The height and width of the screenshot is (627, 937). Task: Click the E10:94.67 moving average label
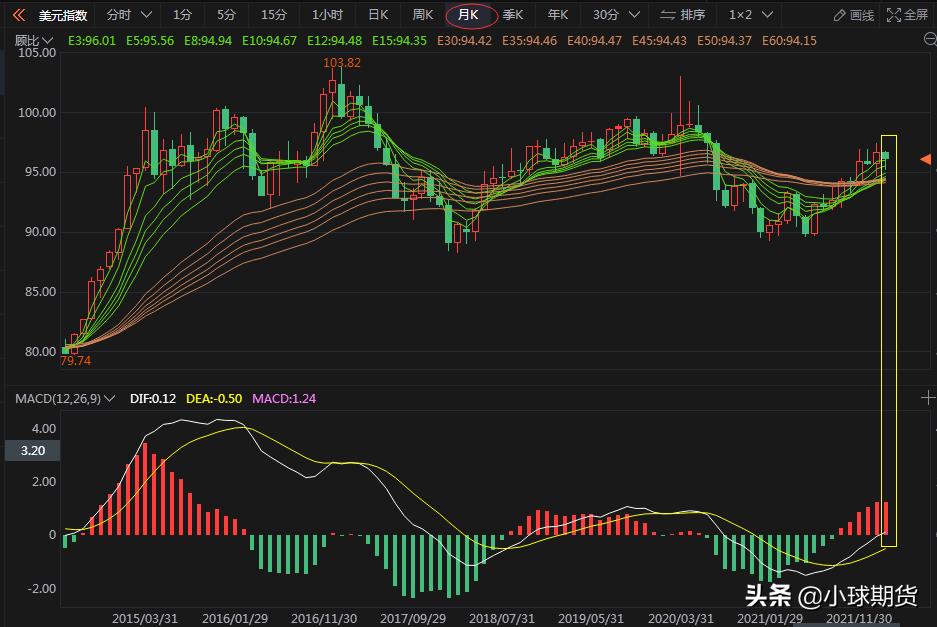(x=270, y=41)
